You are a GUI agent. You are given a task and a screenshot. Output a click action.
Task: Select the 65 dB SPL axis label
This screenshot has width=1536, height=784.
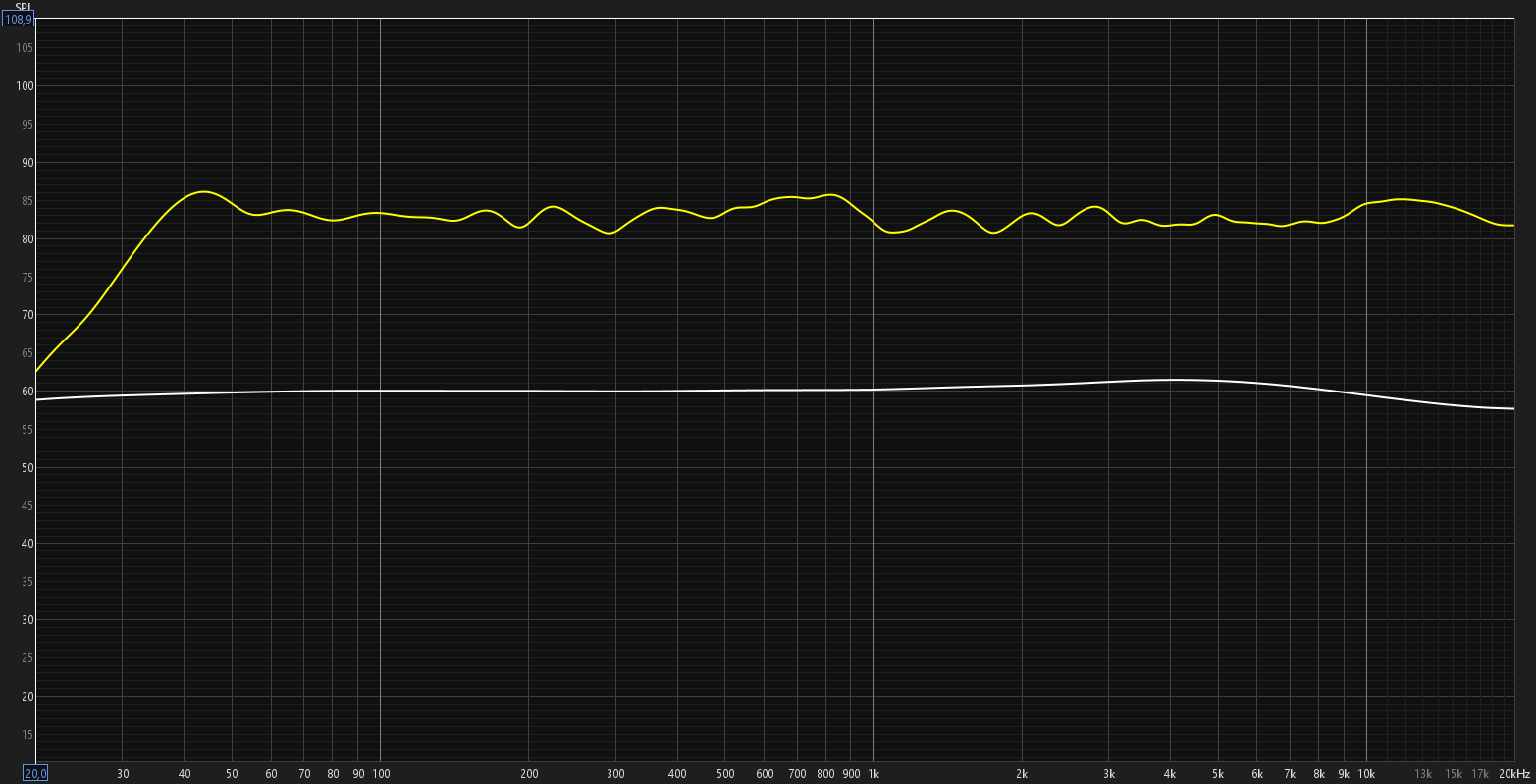pos(27,353)
